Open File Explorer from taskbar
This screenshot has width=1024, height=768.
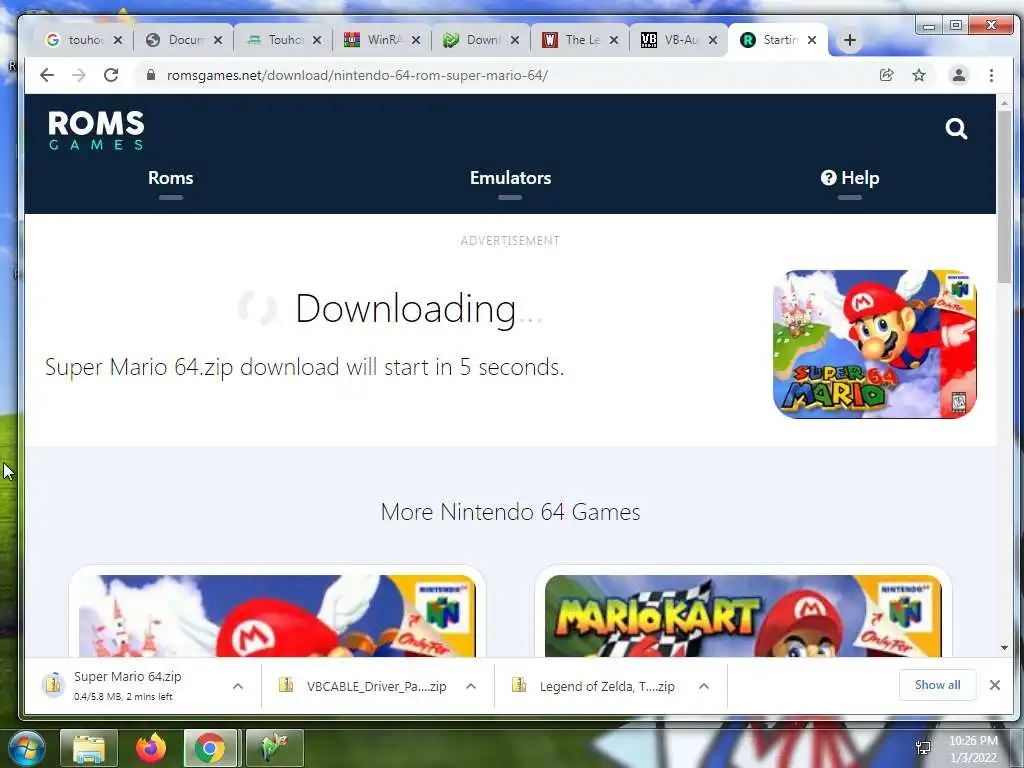point(89,748)
